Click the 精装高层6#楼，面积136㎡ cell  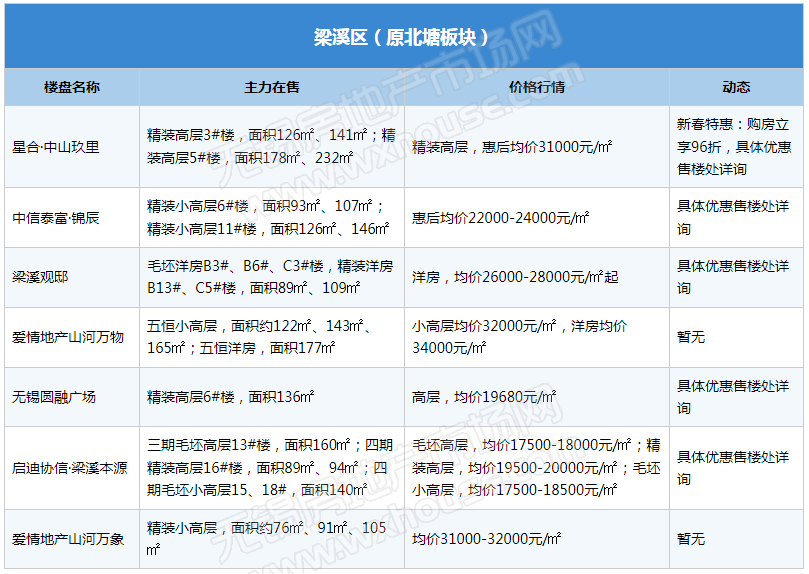(230, 397)
